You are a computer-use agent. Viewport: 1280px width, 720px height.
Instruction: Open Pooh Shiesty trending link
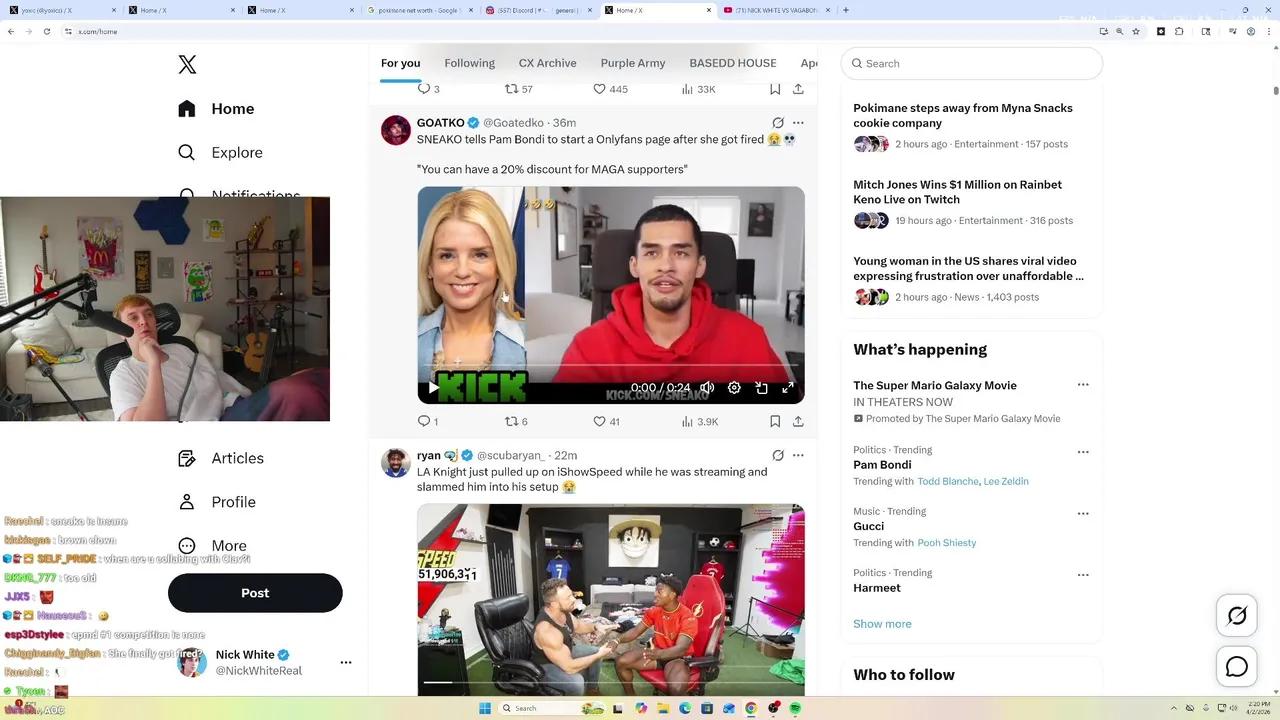[x=947, y=543]
